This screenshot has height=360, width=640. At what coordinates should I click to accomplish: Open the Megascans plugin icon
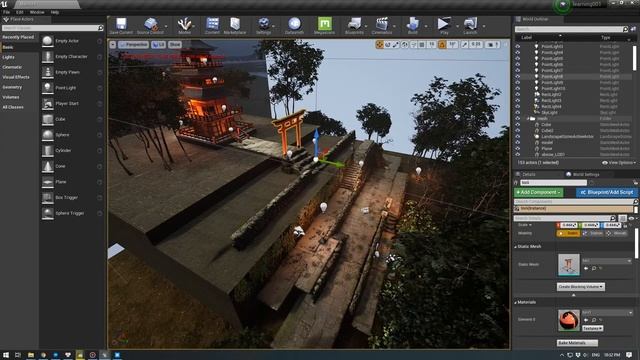point(324,24)
